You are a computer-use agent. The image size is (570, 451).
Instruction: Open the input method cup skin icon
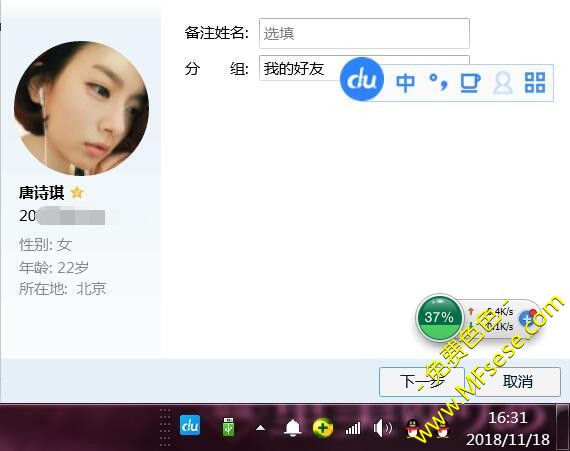(470, 83)
